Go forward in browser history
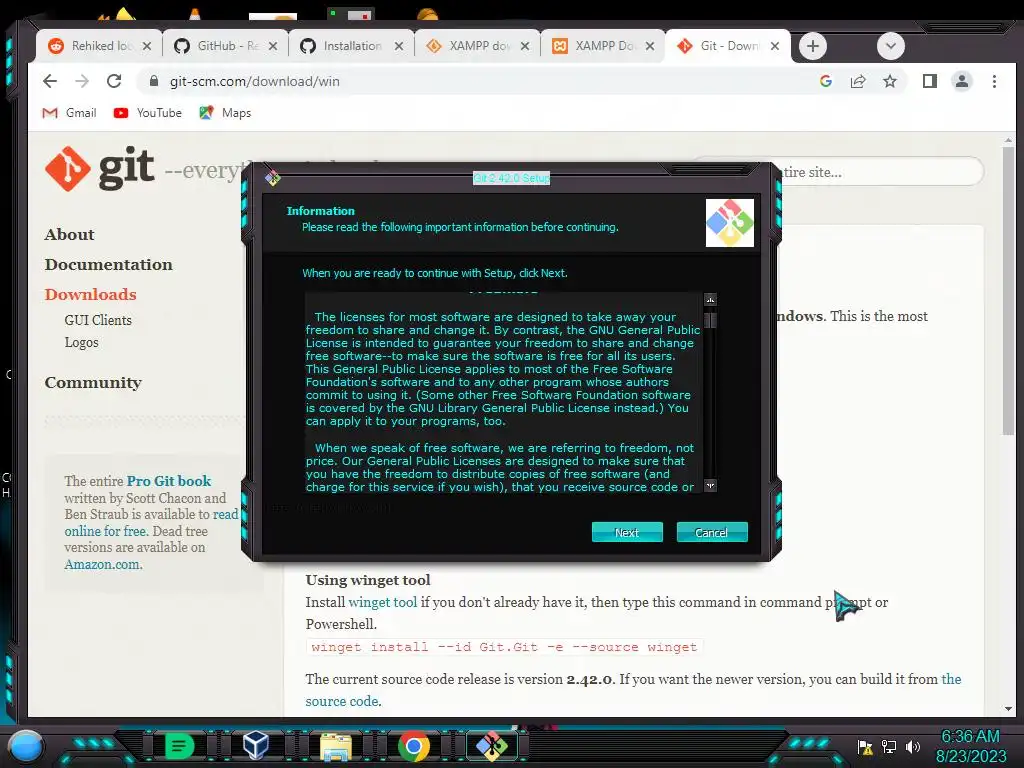Viewport: 1024px width, 768px height. 82,81
